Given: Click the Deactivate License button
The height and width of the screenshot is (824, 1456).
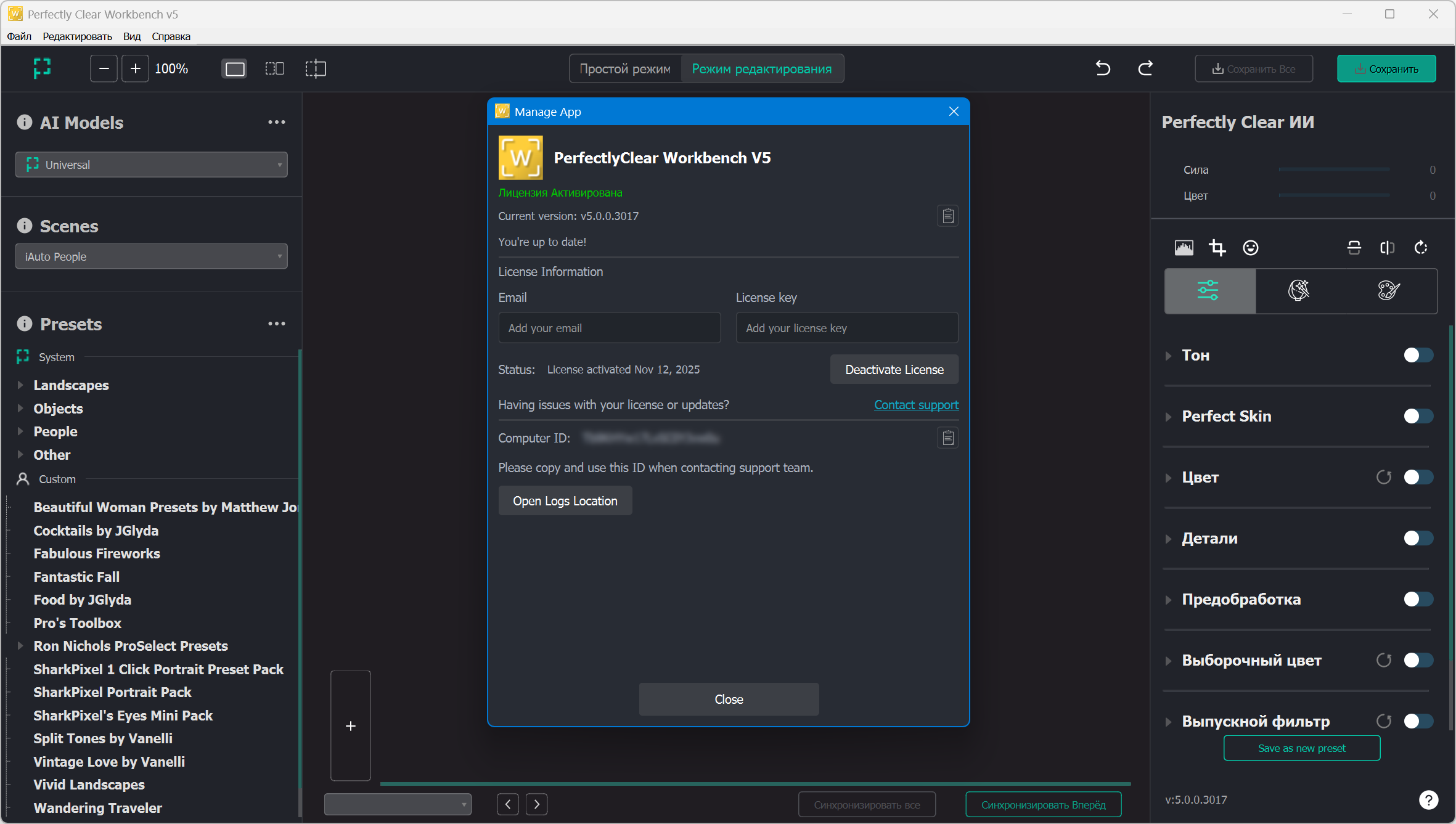Looking at the screenshot, I should click(x=894, y=370).
